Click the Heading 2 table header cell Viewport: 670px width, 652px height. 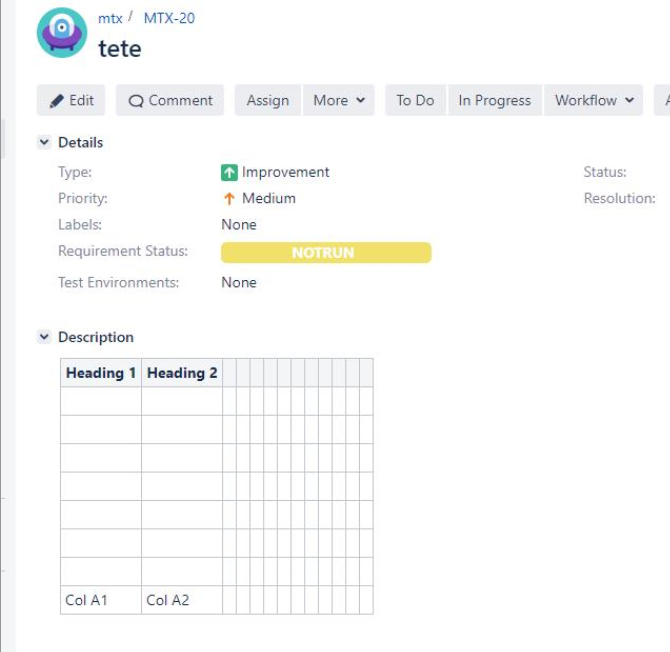(182, 373)
